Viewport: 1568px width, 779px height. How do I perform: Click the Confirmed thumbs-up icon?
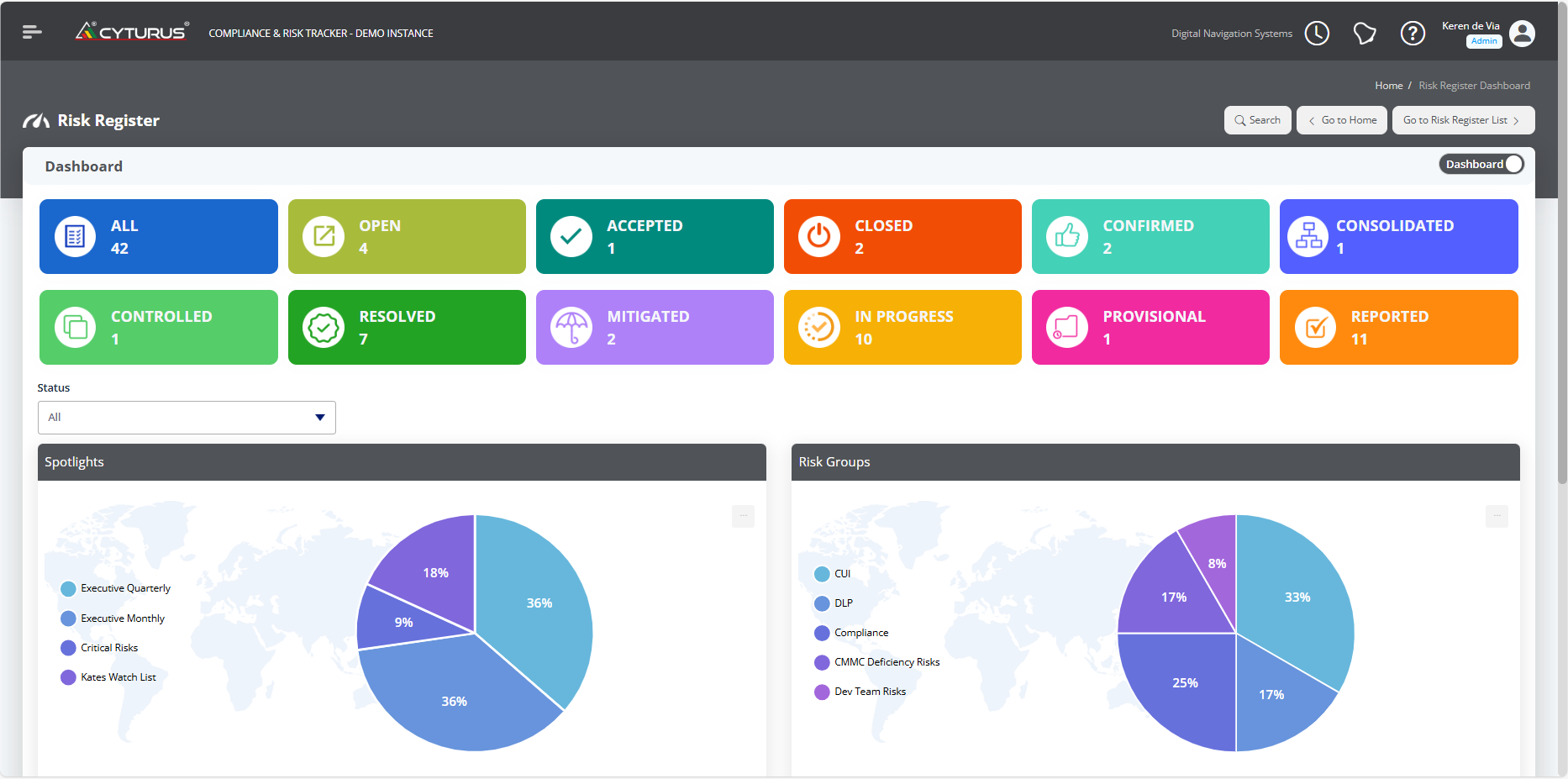point(1066,237)
